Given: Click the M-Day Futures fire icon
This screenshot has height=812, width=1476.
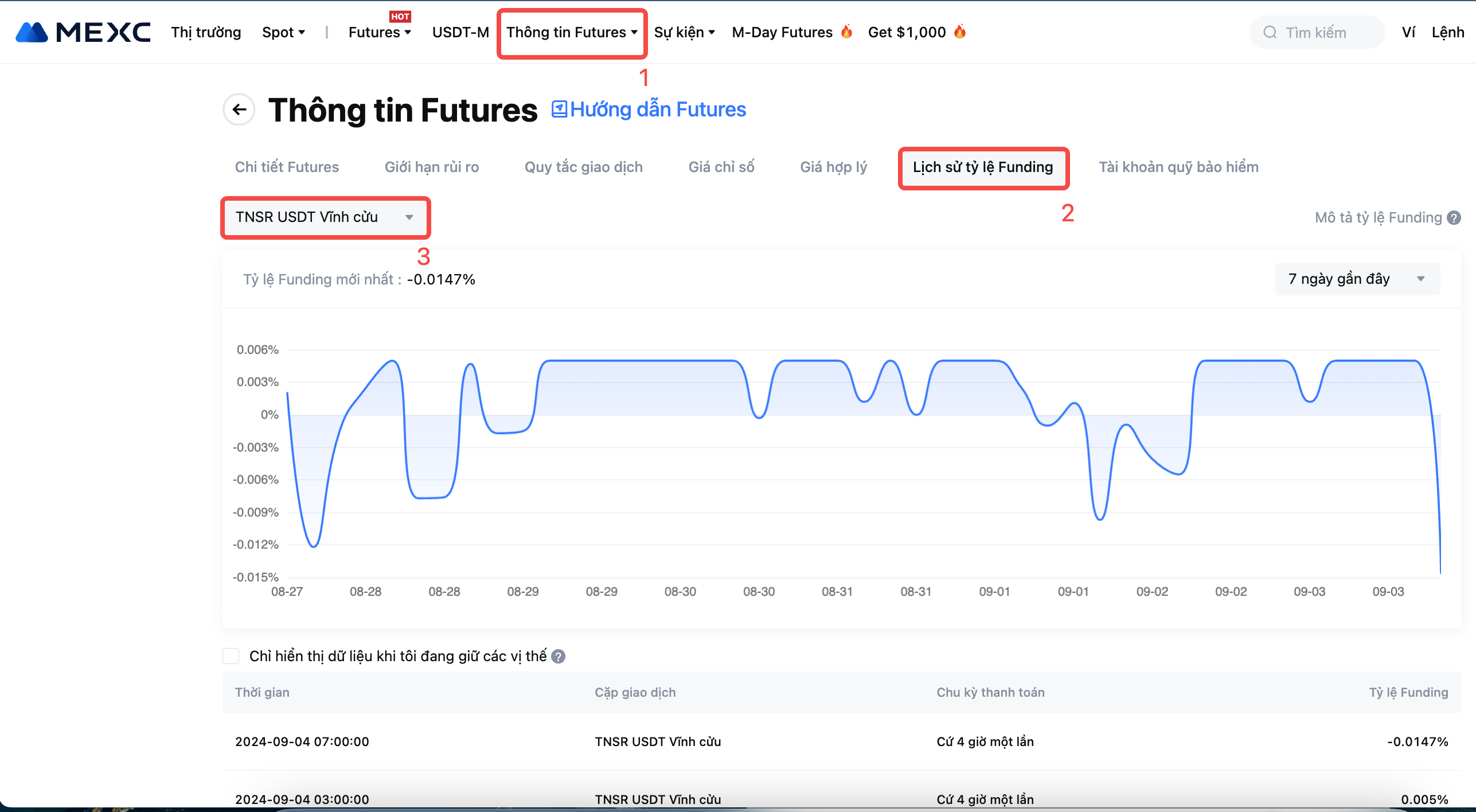Looking at the screenshot, I should pos(846,32).
